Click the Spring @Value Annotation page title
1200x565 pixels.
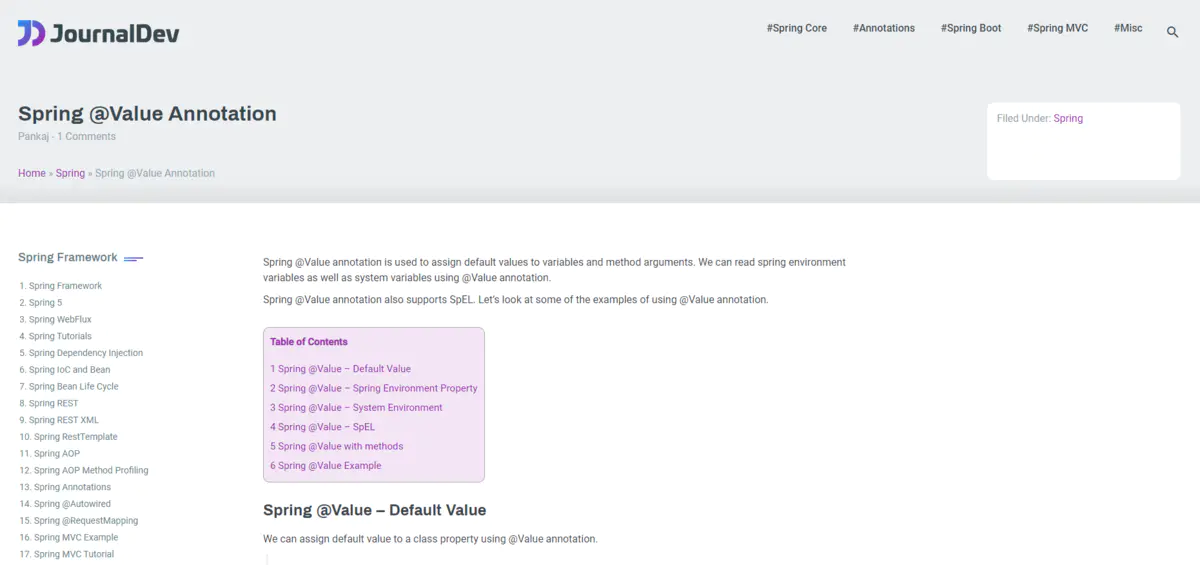pos(147,114)
